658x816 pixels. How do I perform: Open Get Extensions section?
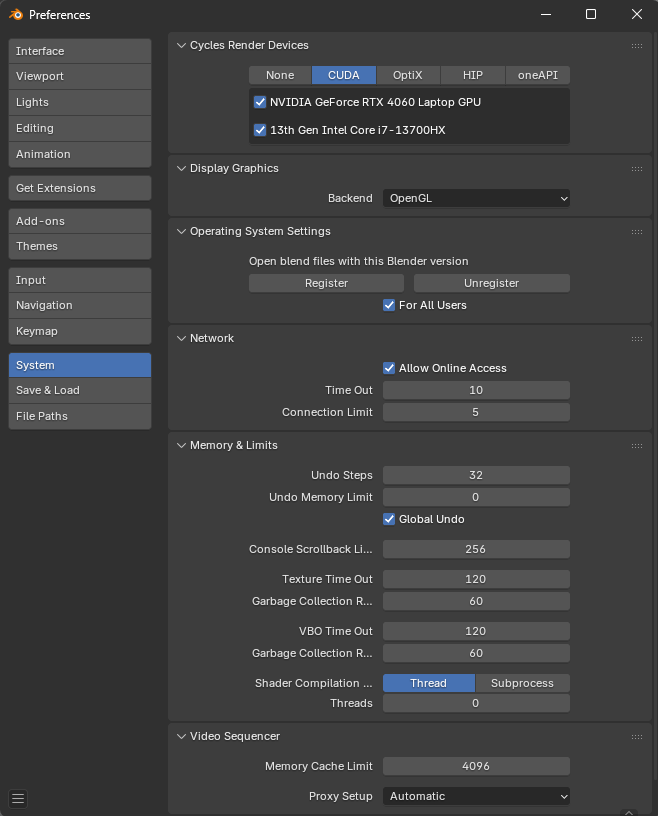point(80,188)
